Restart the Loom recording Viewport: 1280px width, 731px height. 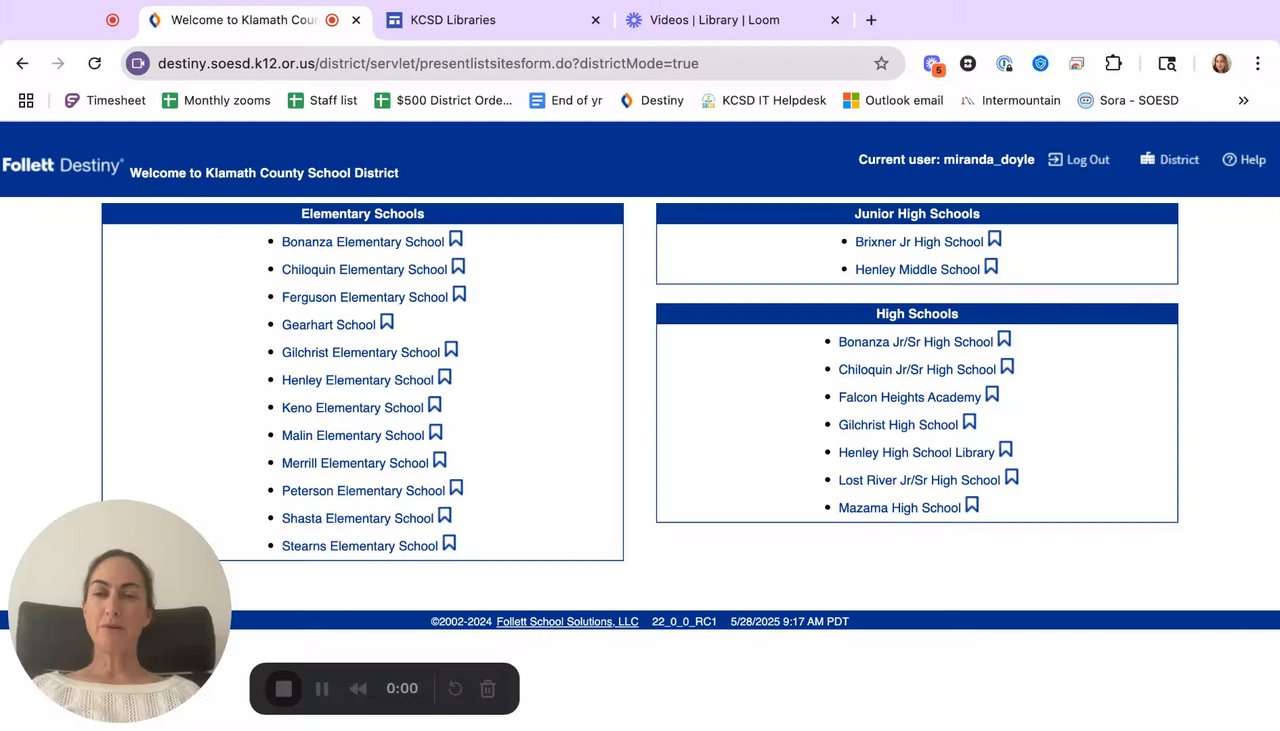pos(455,688)
